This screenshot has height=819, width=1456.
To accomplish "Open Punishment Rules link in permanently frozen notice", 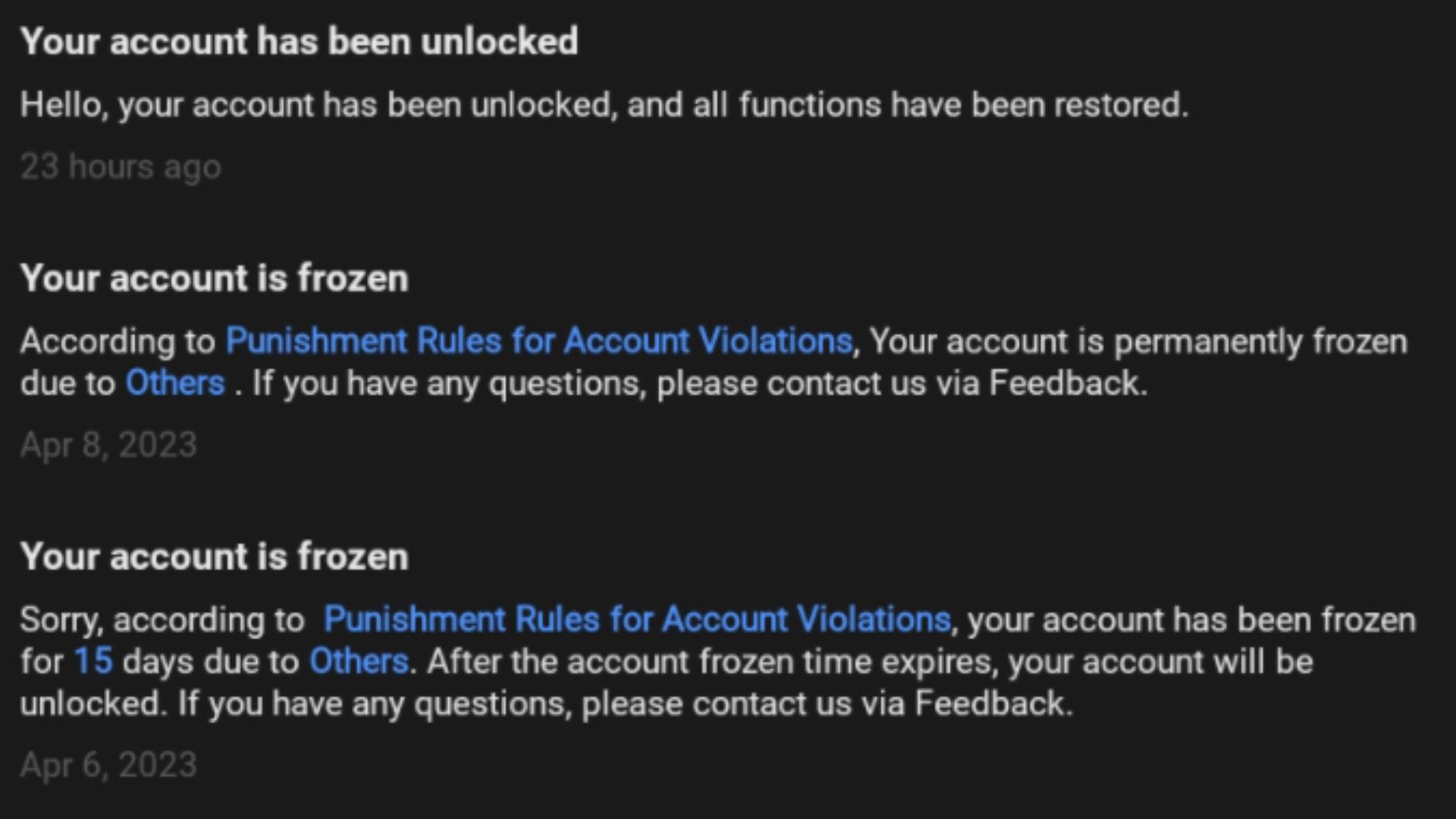I will coord(539,341).
